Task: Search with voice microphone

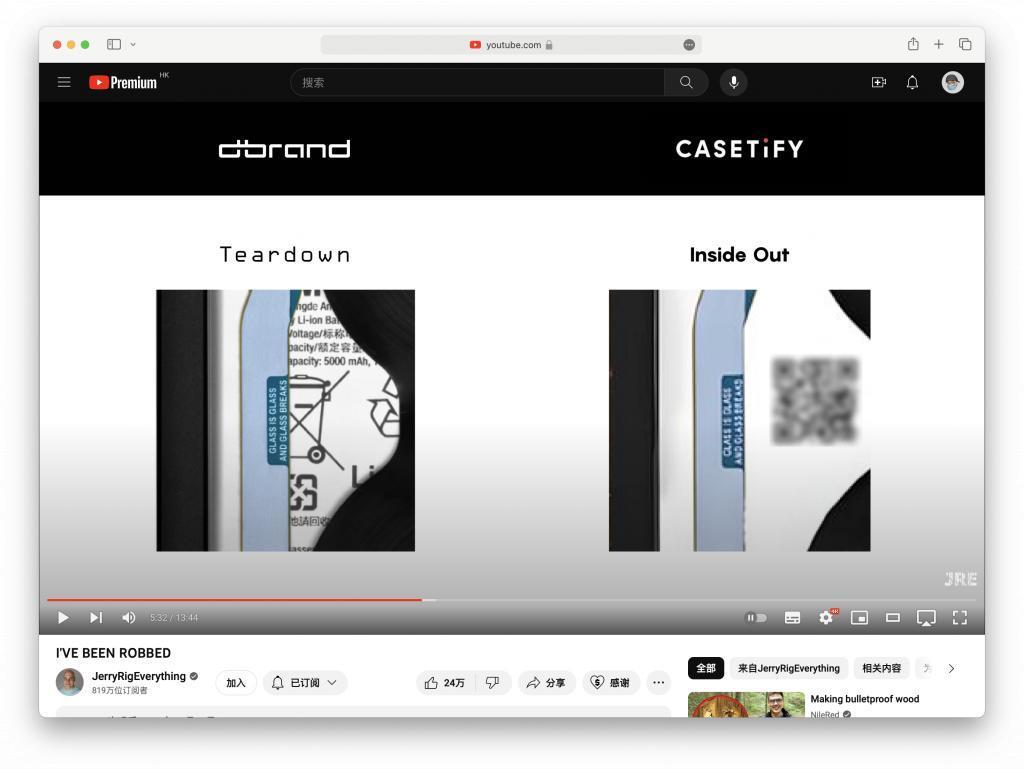Action: (x=733, y=83)
